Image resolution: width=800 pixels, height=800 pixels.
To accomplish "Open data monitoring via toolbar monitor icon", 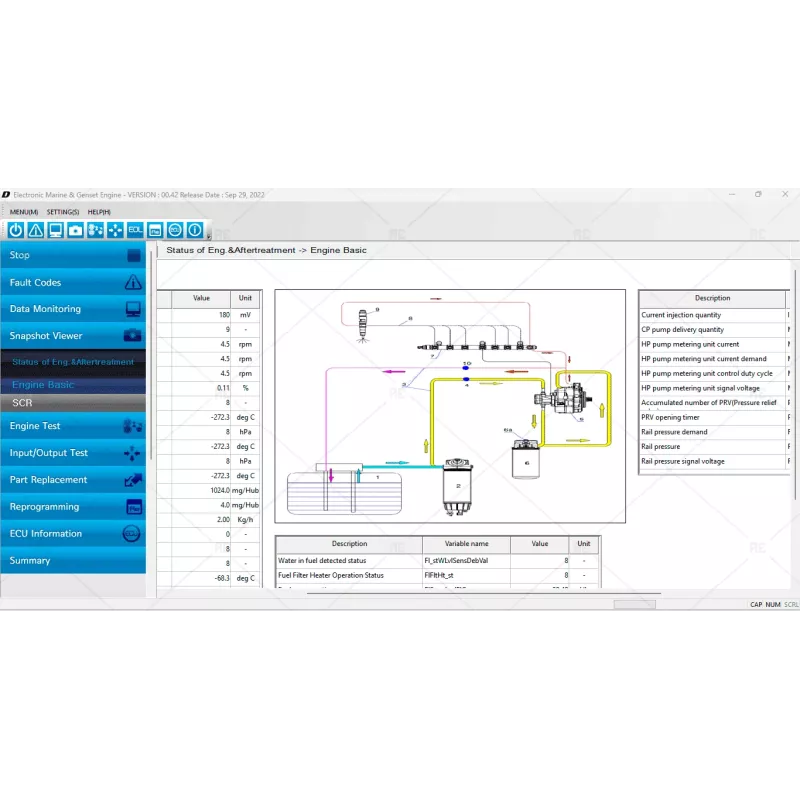I will (x=55, y=230).
